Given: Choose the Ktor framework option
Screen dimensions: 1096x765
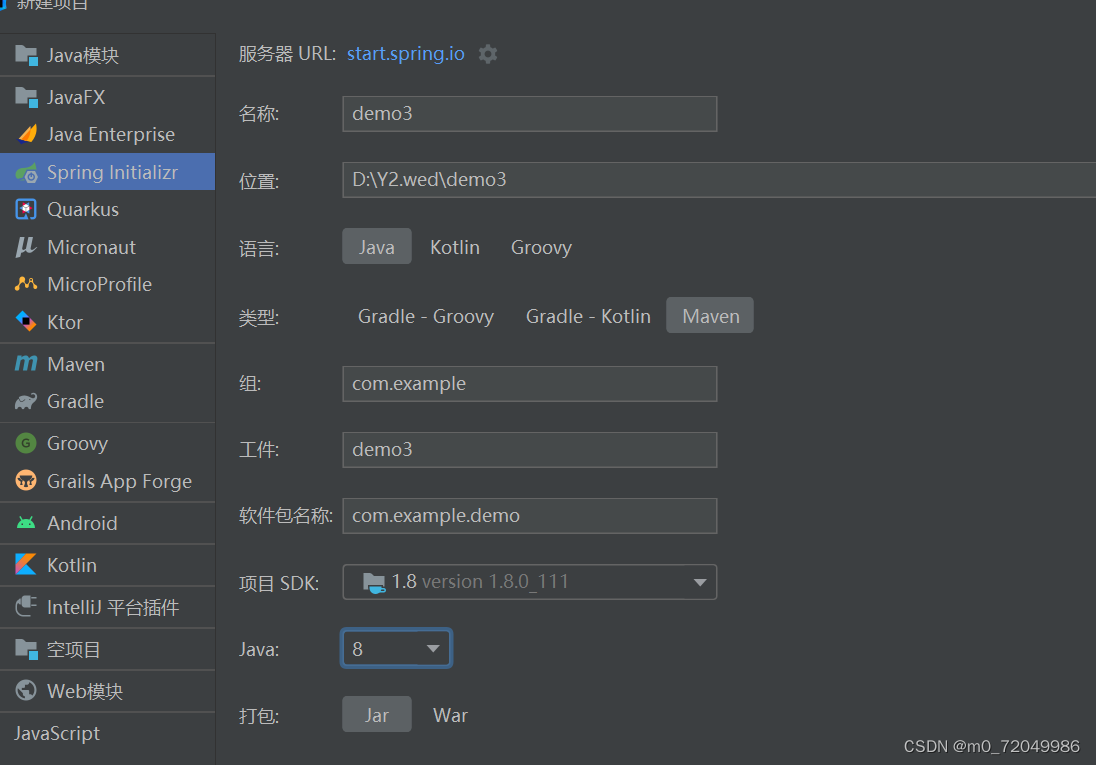Looking at the screenshot, I should [70, 321].
